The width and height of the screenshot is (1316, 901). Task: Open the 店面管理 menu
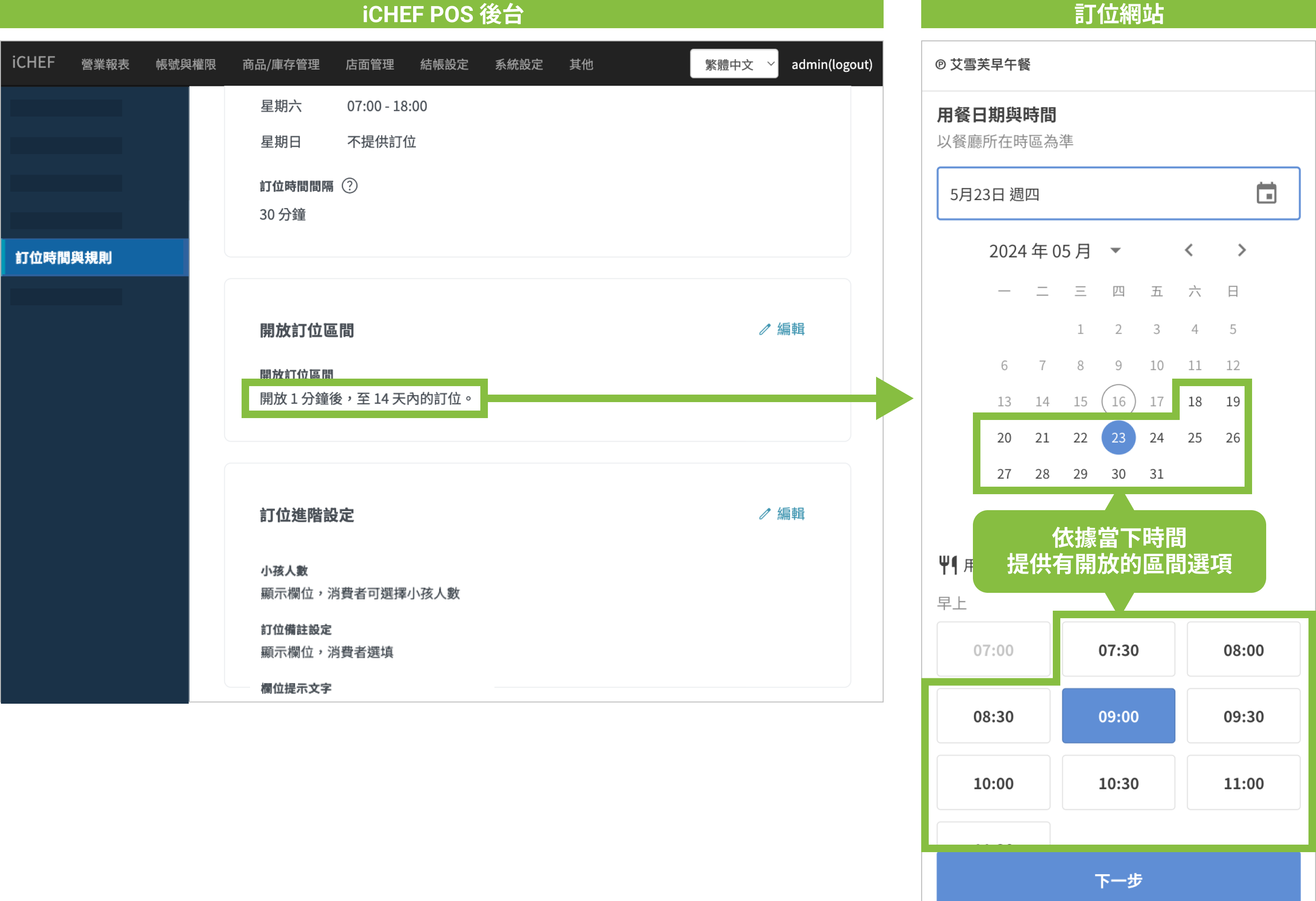[369, 64]
